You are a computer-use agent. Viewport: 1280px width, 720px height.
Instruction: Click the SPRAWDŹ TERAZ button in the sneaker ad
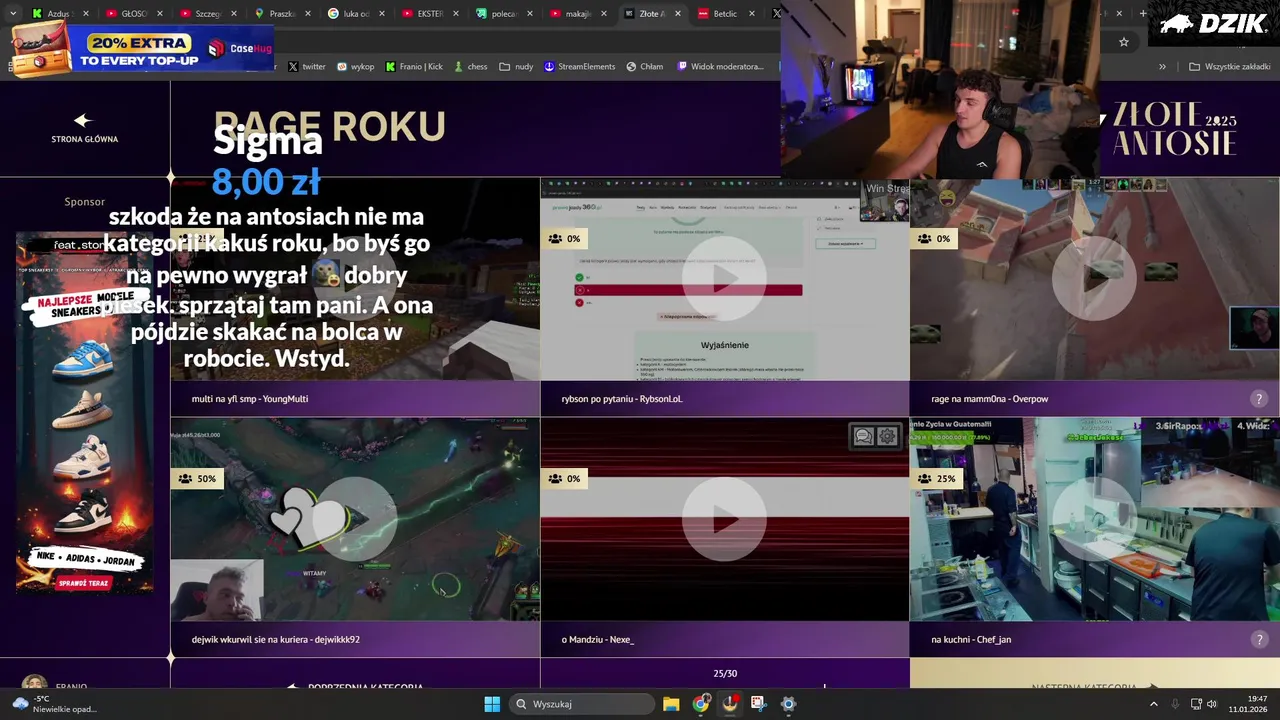84,583
